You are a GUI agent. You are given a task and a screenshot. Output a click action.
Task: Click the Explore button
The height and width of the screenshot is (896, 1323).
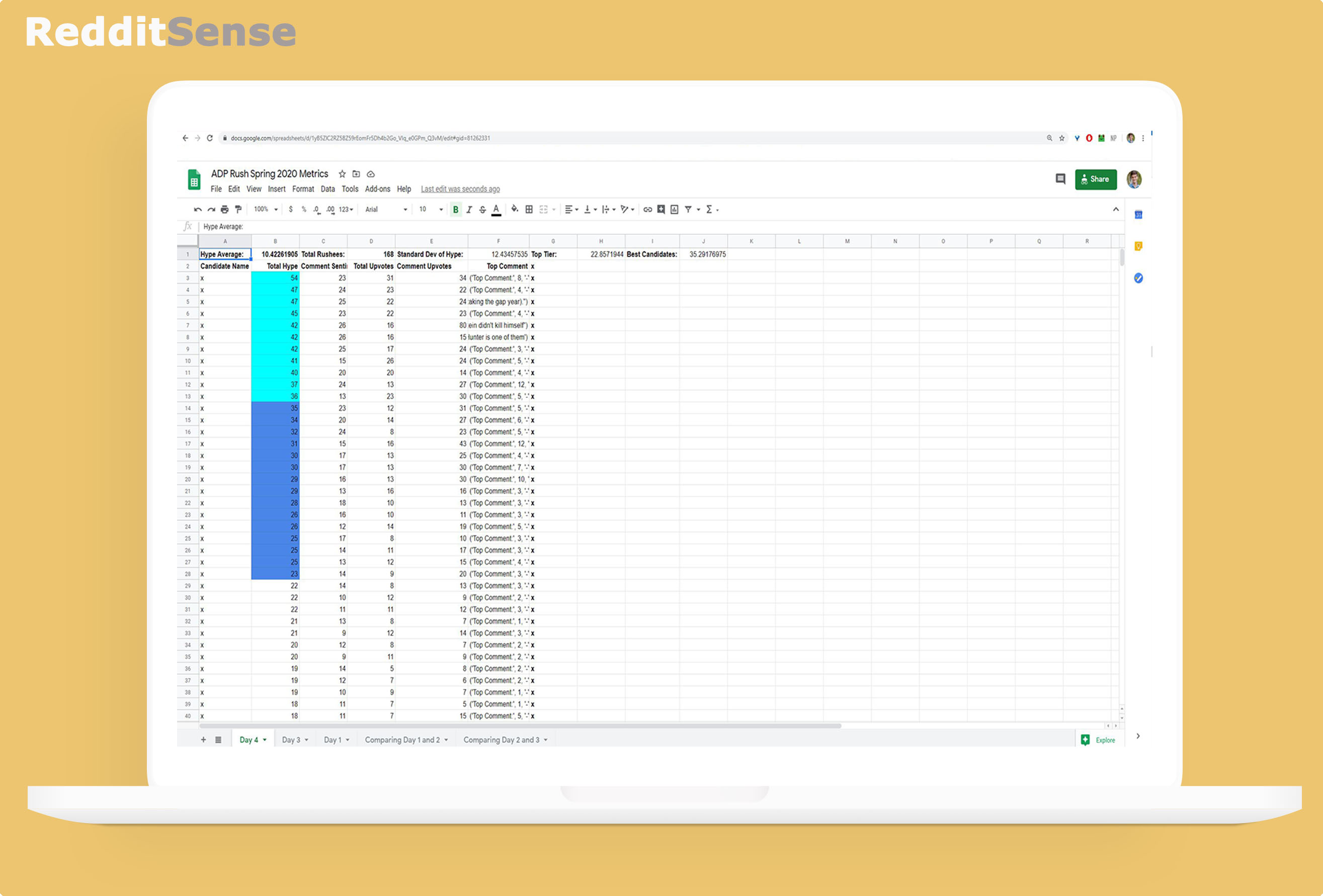(x=1098, y=740)
